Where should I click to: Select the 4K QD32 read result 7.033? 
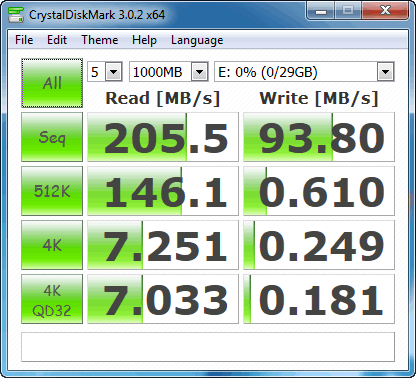pos(163,299)
